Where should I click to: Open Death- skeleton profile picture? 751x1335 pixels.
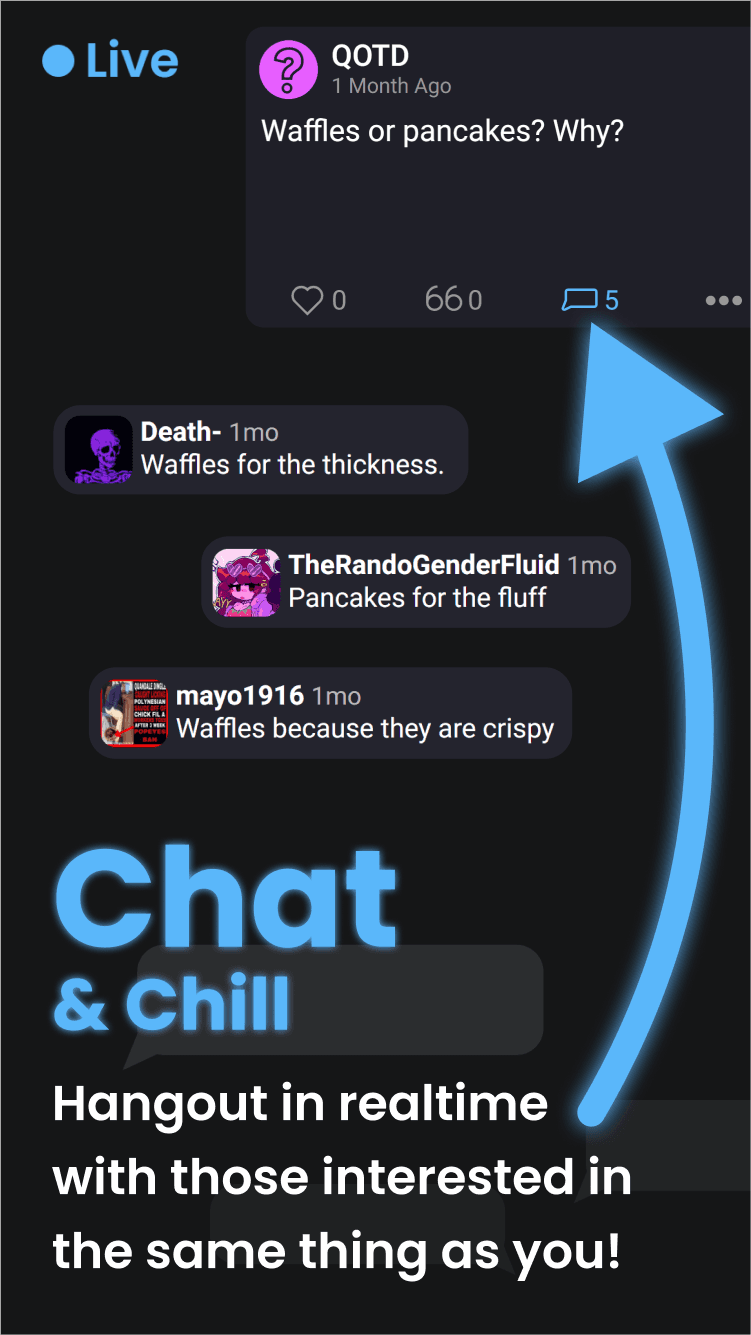pyautogui.click(x=99, y=450)
